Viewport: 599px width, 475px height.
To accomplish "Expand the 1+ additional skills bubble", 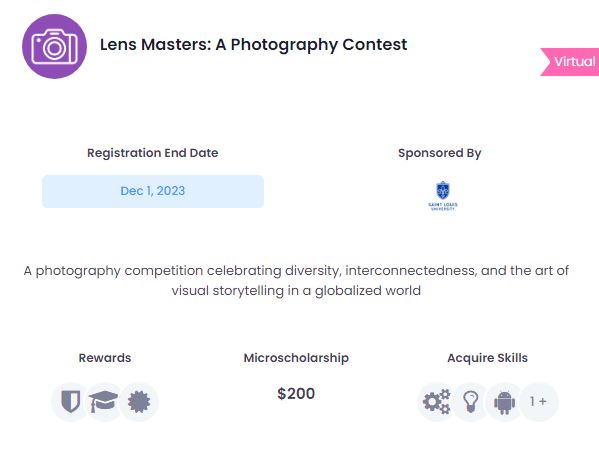I will (x=539, y=402).
